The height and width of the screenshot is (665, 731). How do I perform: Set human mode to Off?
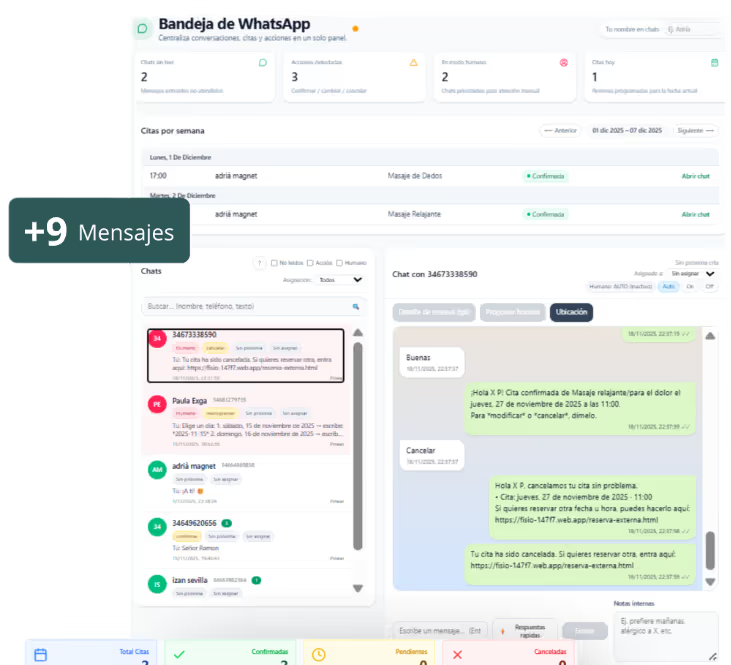(x=709, y=286)
